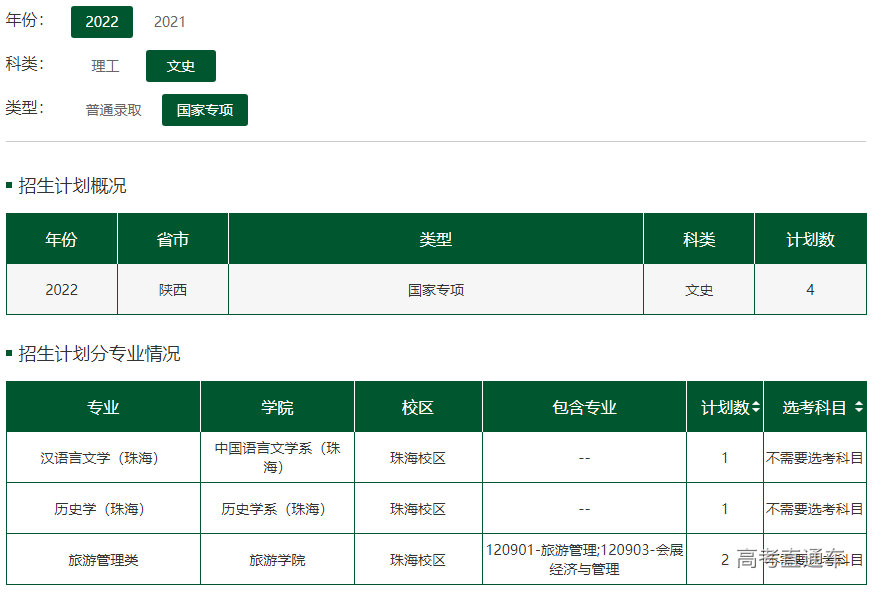Click the 陕西 province cell in overview table
The image size is (874, 598).
[172, 290]
